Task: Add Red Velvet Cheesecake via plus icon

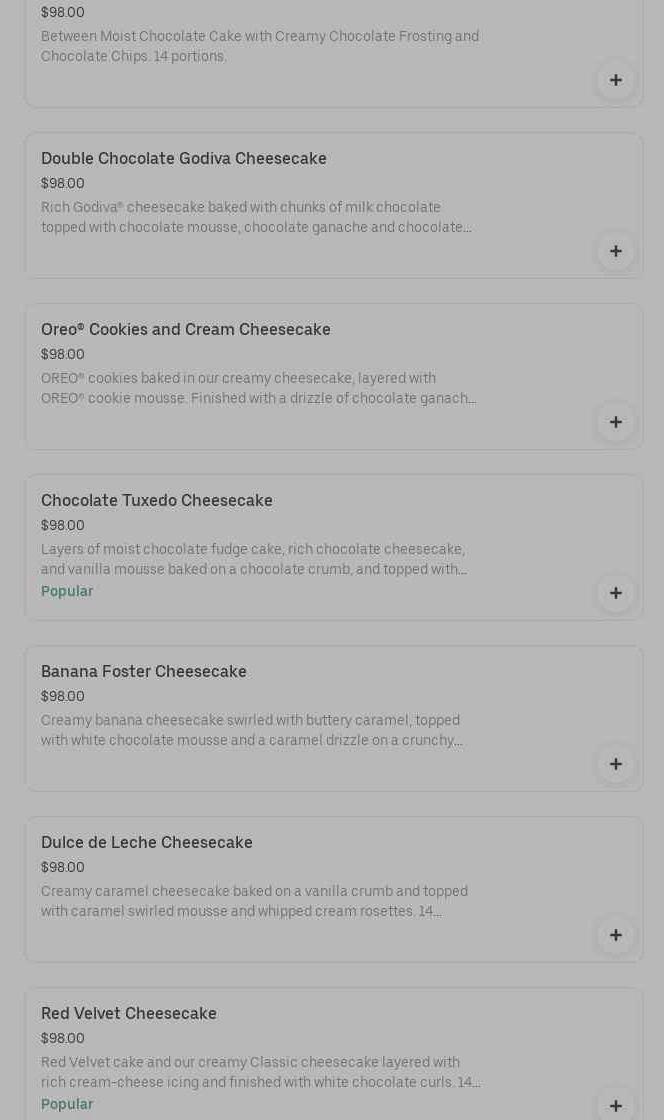Action: click(615, 1105)
